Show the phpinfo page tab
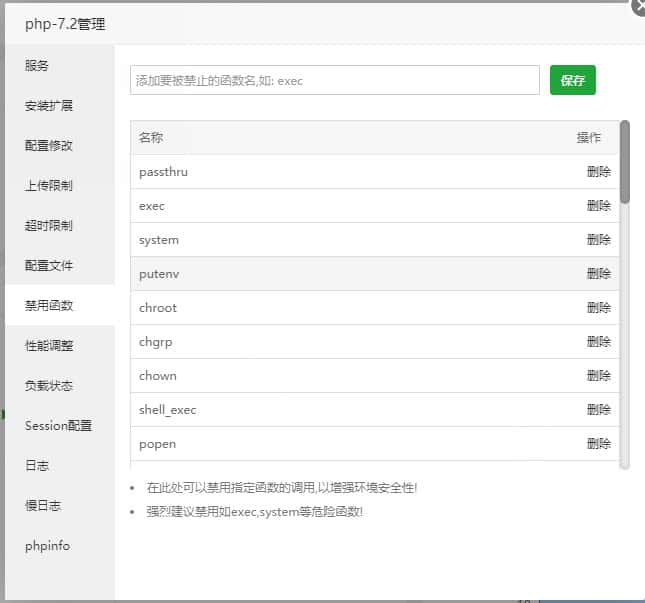Image resolution: width=645 pixels, height=603 pixels. pos(48,546)
